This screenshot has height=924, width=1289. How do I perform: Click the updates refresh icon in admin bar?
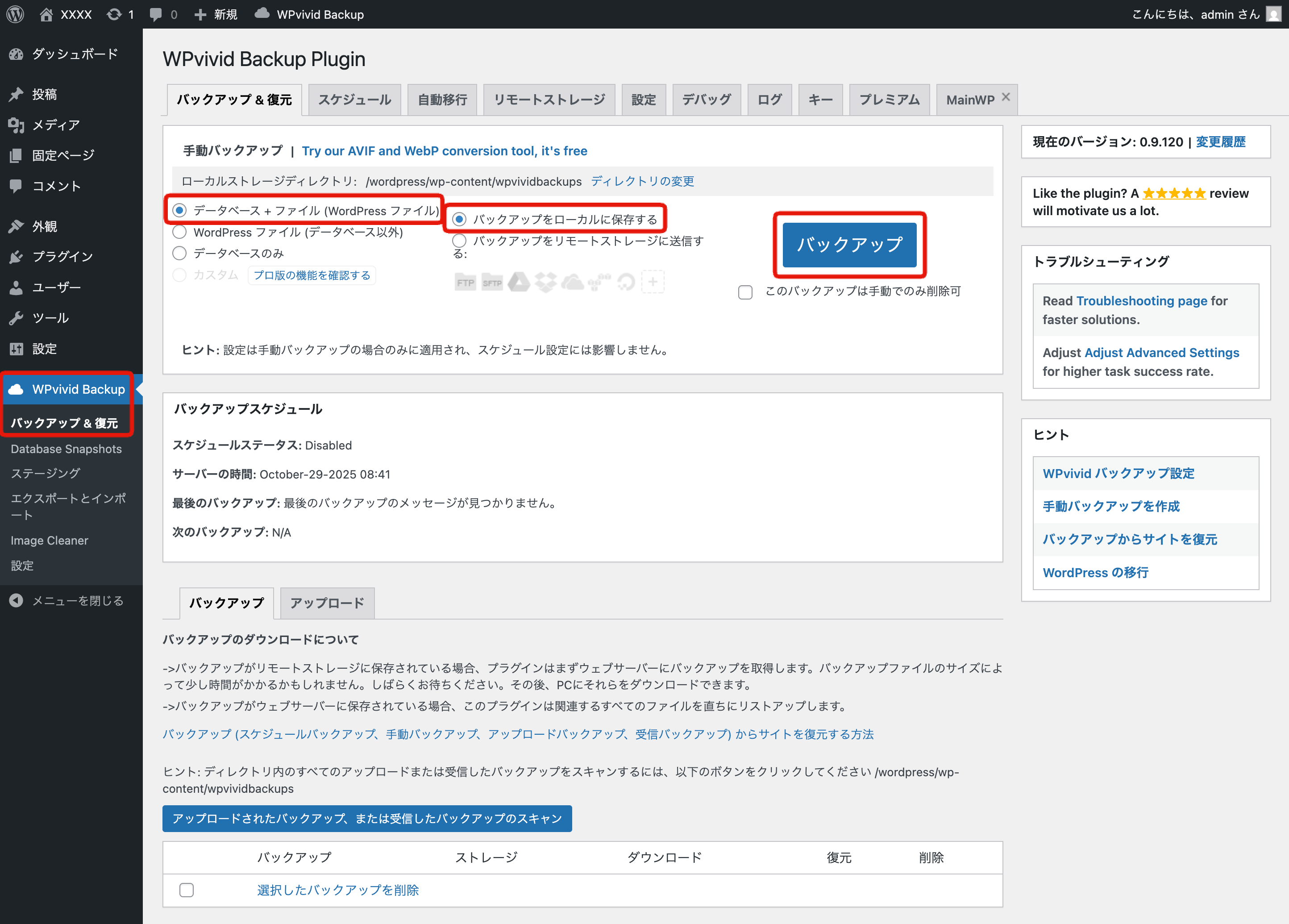[x=114, y=14]
